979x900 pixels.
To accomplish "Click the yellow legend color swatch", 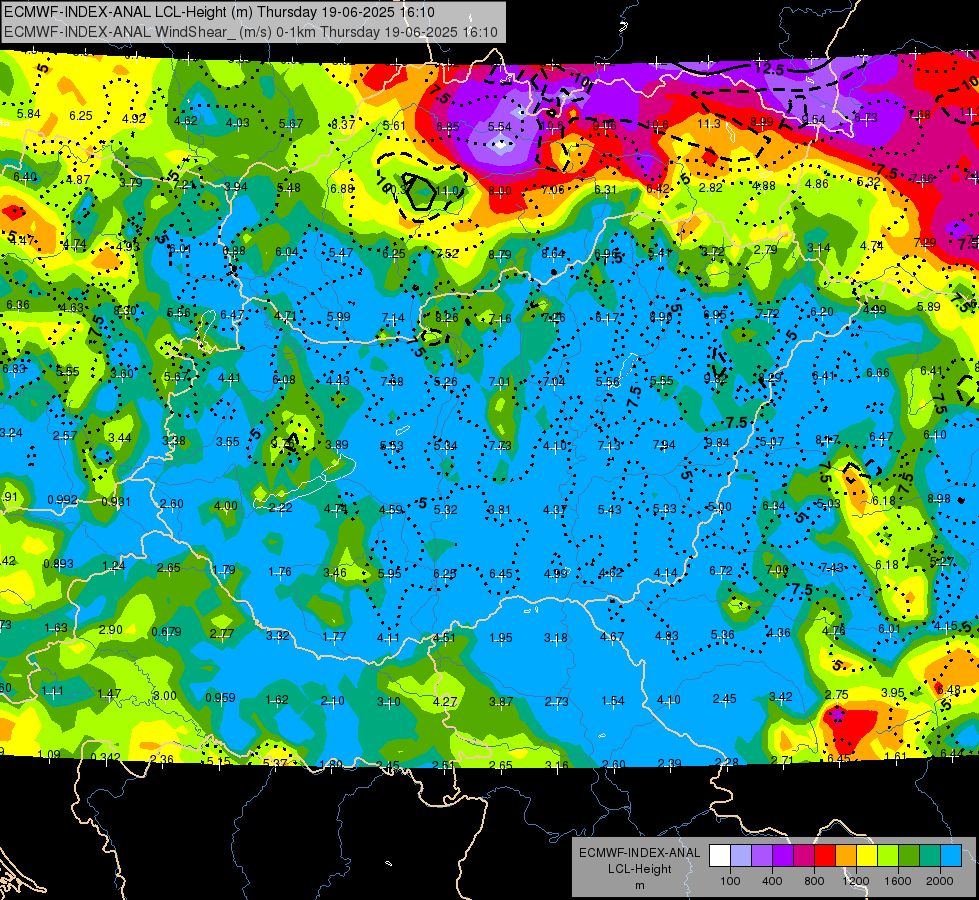I will click(x=867, y=856).
